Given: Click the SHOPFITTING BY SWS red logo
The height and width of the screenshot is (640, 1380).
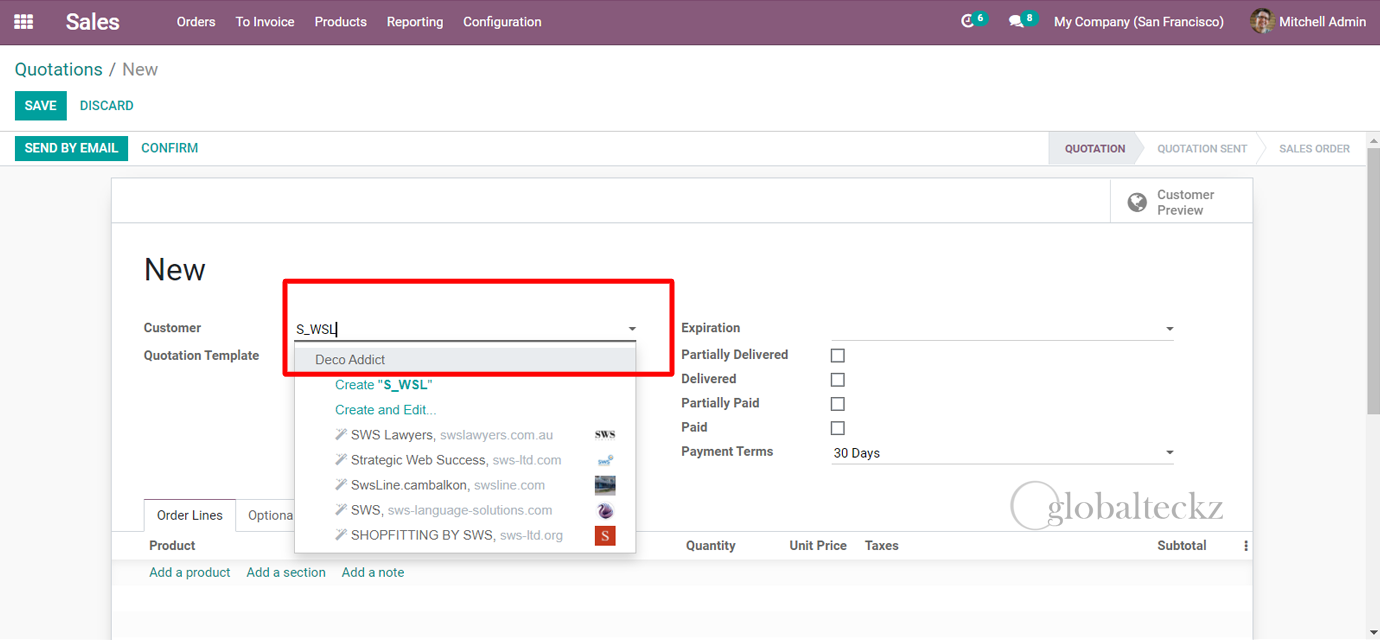Looking at the screenshot, I should 605,536.
